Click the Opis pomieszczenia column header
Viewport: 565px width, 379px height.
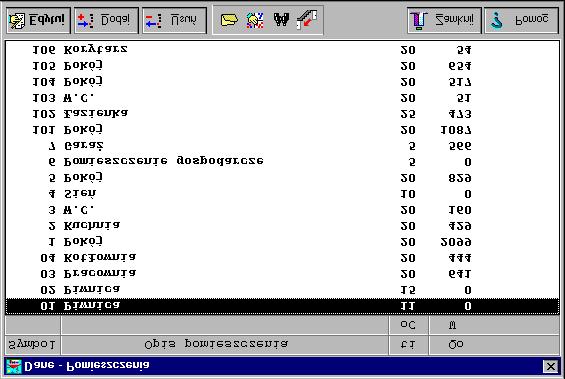tap(225, 345)
